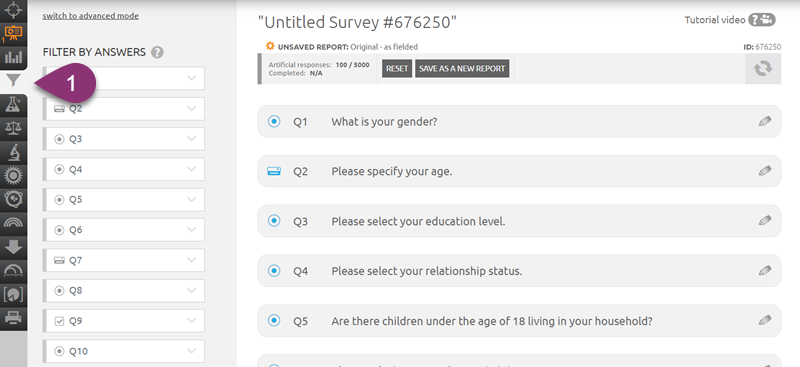
Task: Click the download arrow icon in sidebar
Action: coord(13,247)
